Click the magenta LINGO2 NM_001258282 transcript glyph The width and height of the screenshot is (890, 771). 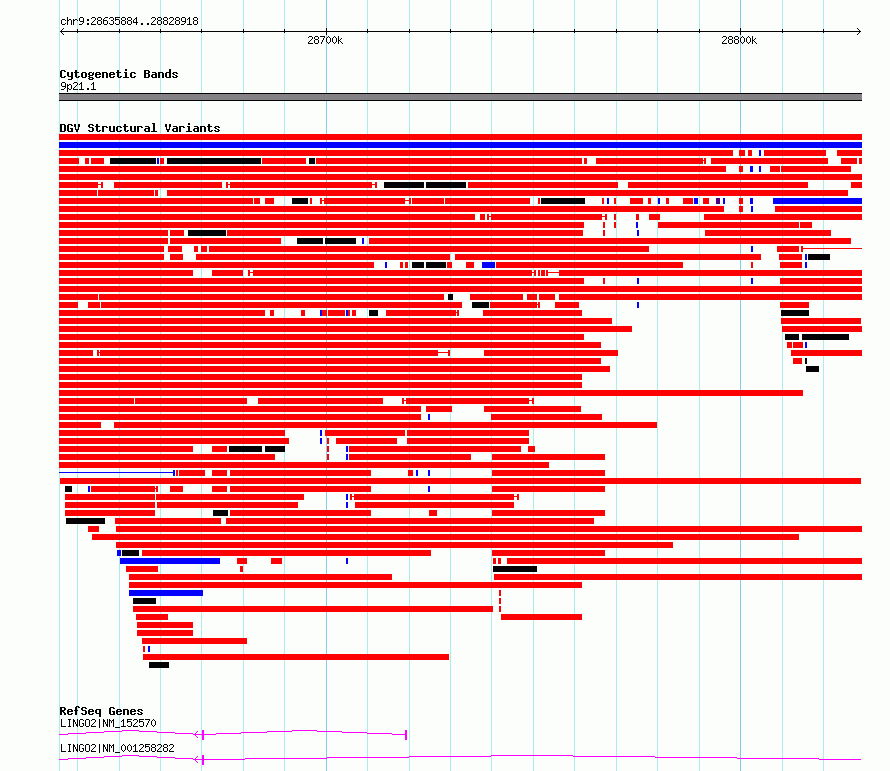pyautogui.click(x=460, y=759)
